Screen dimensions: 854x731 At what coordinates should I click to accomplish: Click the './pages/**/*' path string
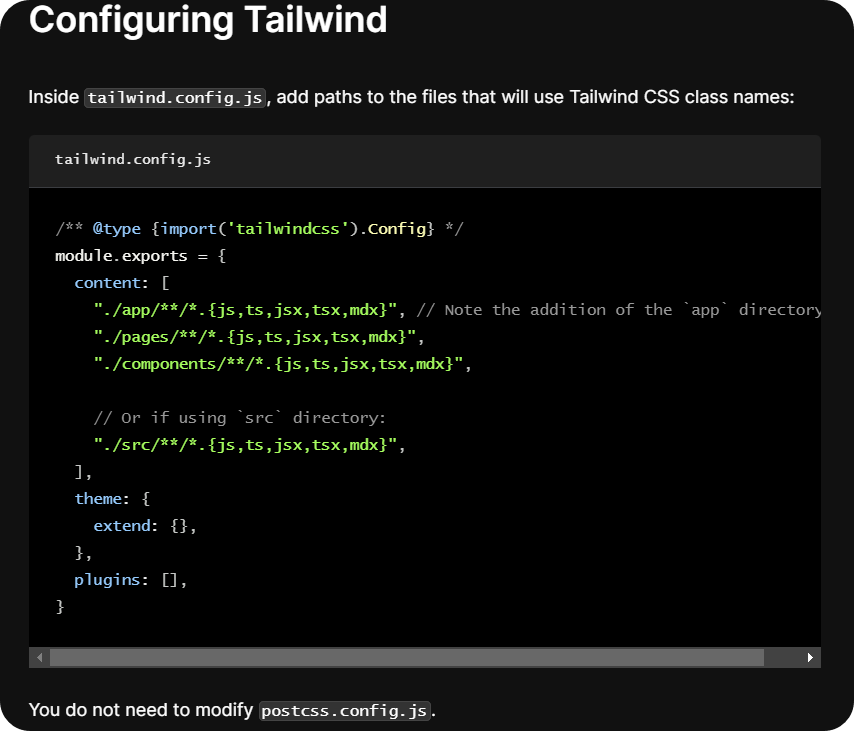(x=255, y=337)
